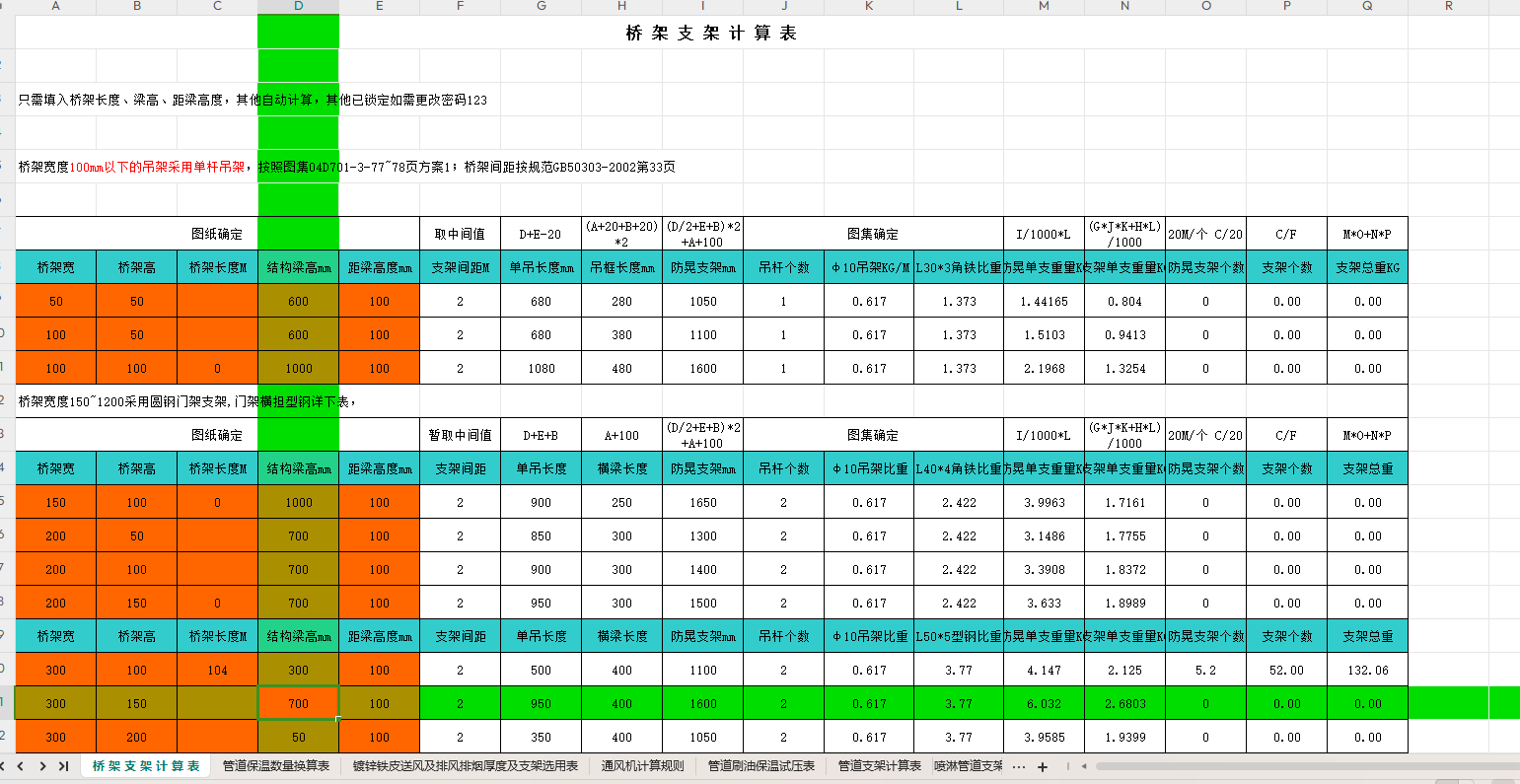The width and height of the screenshot is (1520, 784).
Task: Add a new sheet with the plus button
Action: (1043, 766)
